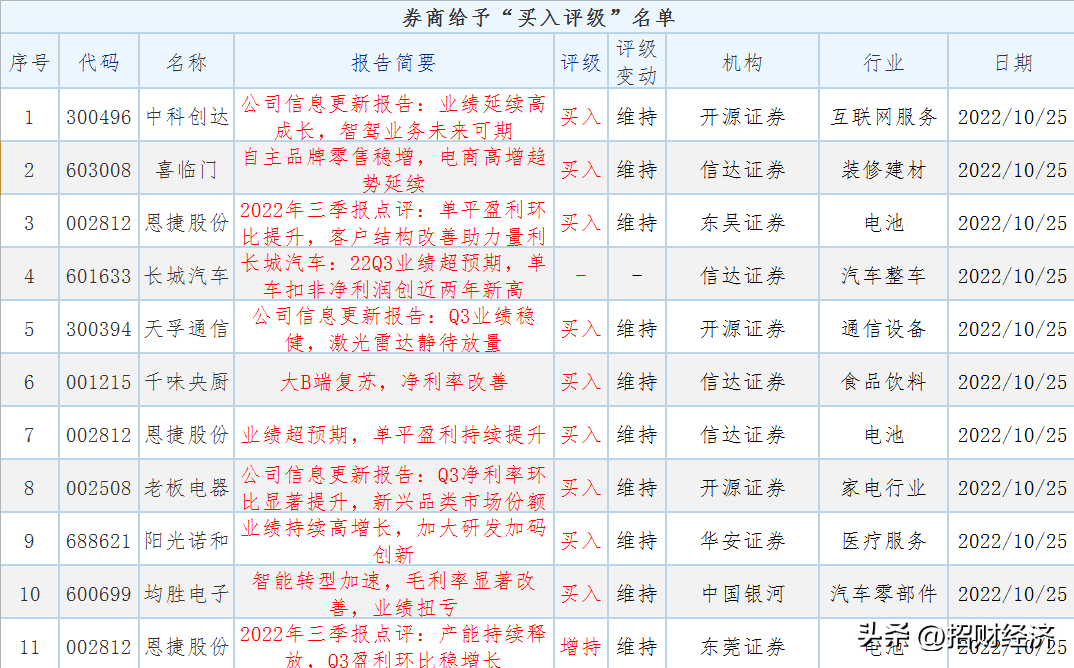This screenshot has height=668, width=1074.
Task: Select the 评级变动 column header
Action: pyautogui.click(x=636, y=62)
